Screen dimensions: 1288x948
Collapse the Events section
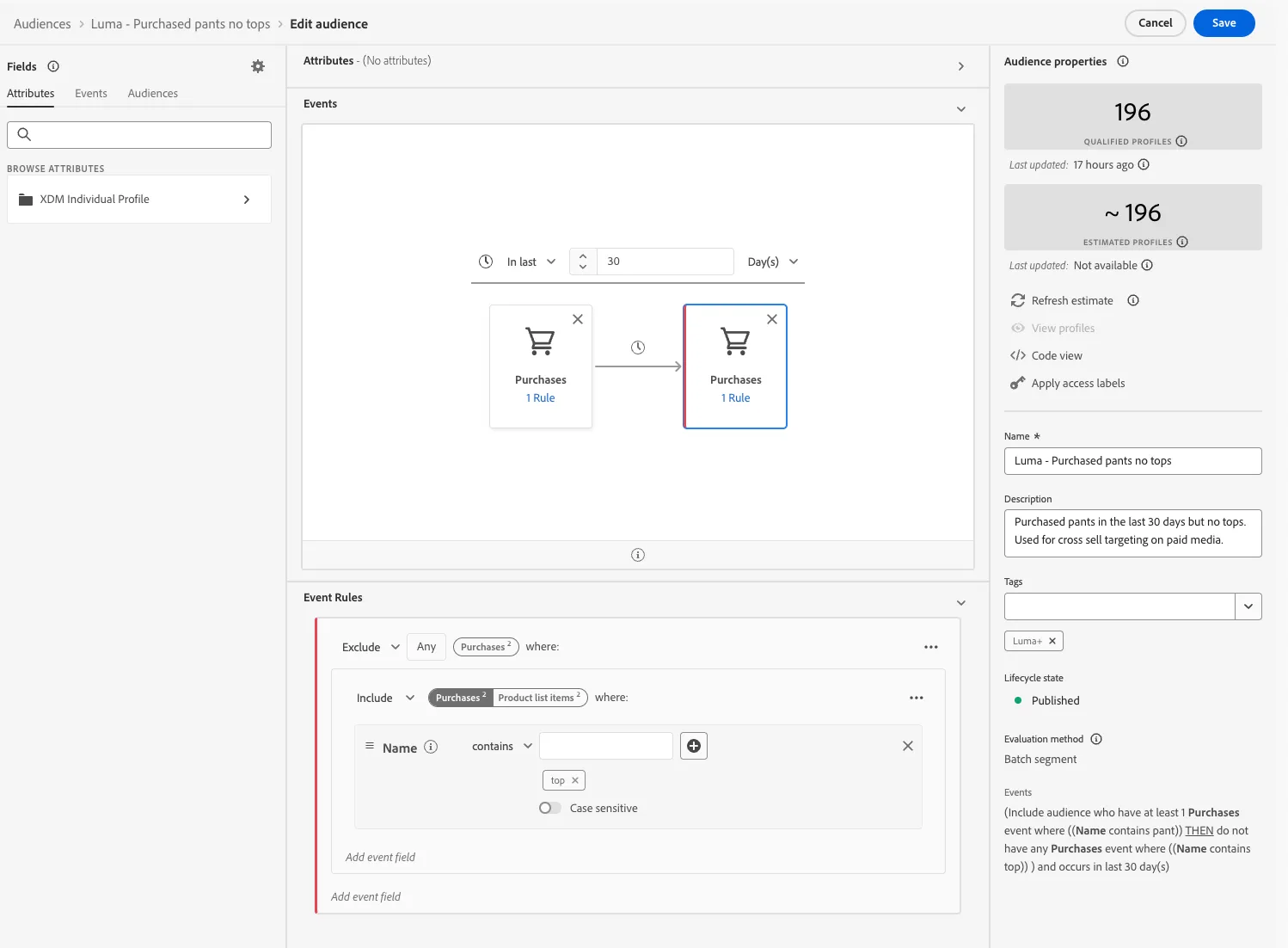click(961, 109)
